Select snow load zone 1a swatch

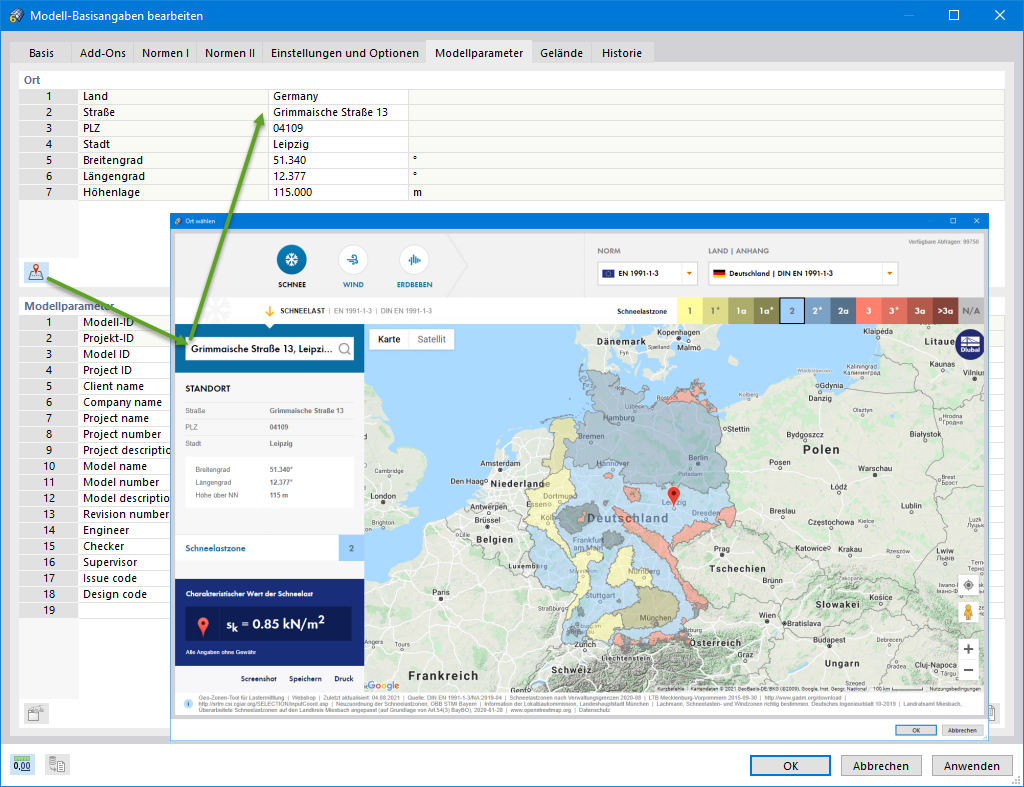(x=741, y=311)
